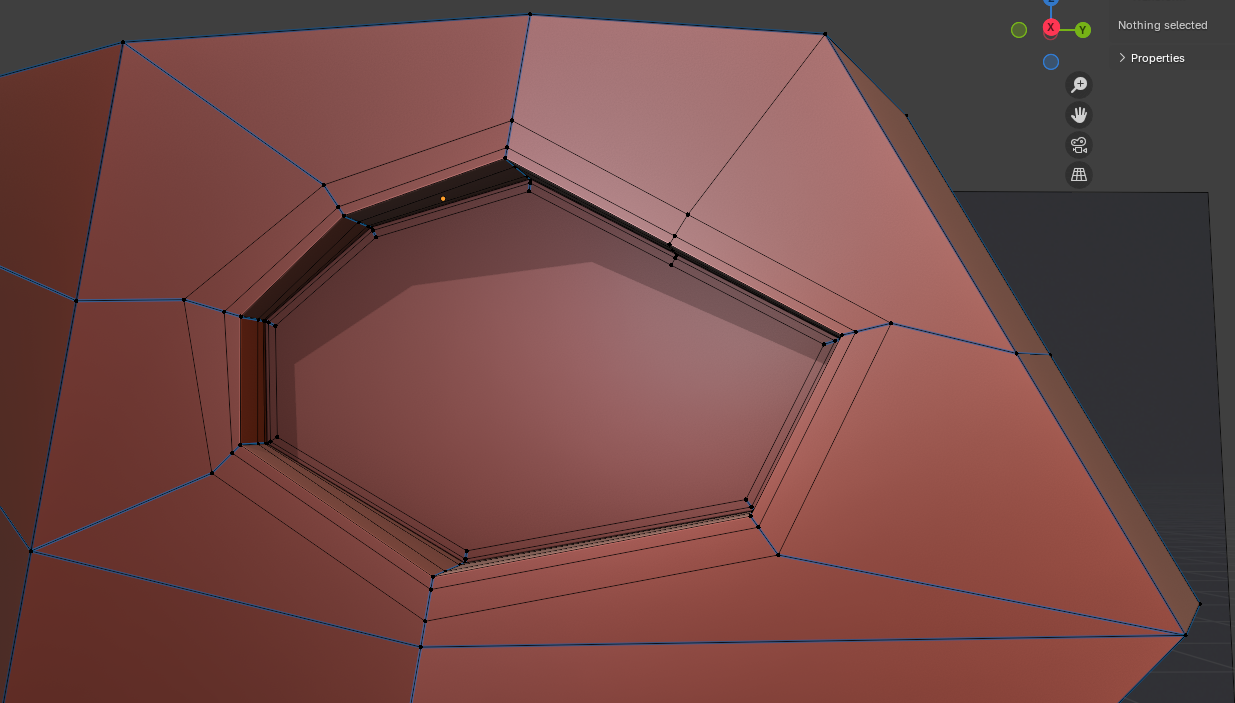Click the grid icon to switch perspective/orthographic view
The image size is (1235, 703).
click(1079, 175)
